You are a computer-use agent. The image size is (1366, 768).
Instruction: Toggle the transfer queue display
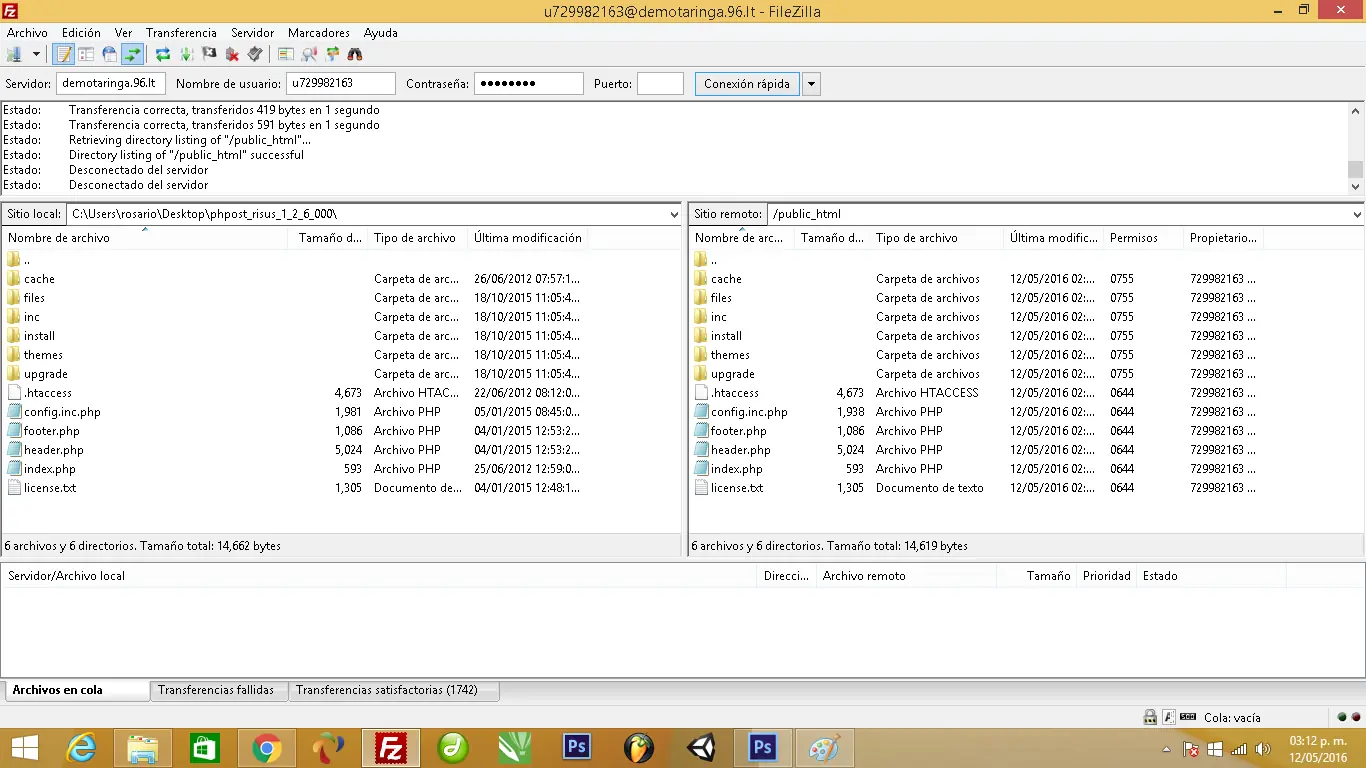point(132,54)
